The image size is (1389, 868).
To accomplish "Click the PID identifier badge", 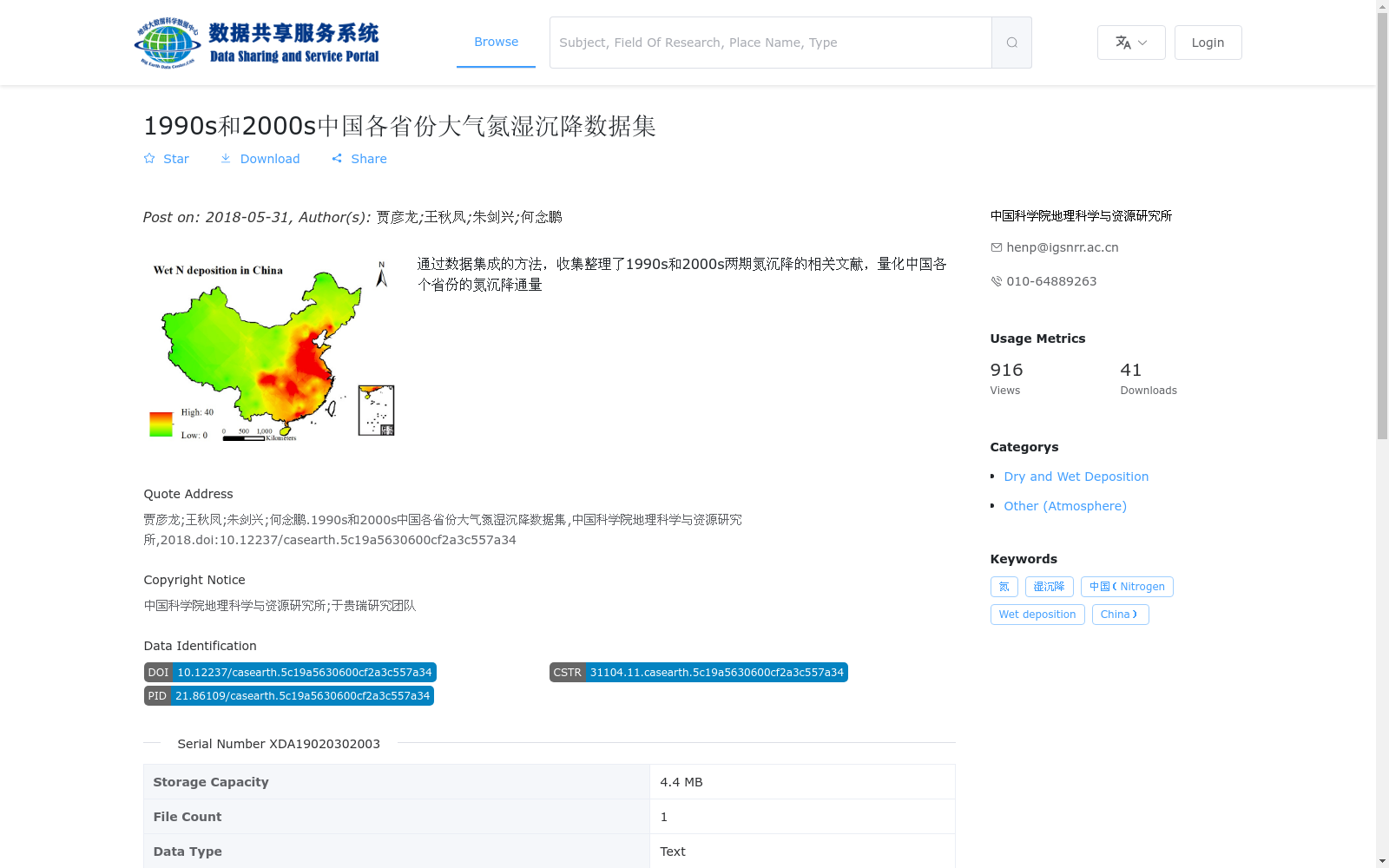I will click(x=289, y=696).
